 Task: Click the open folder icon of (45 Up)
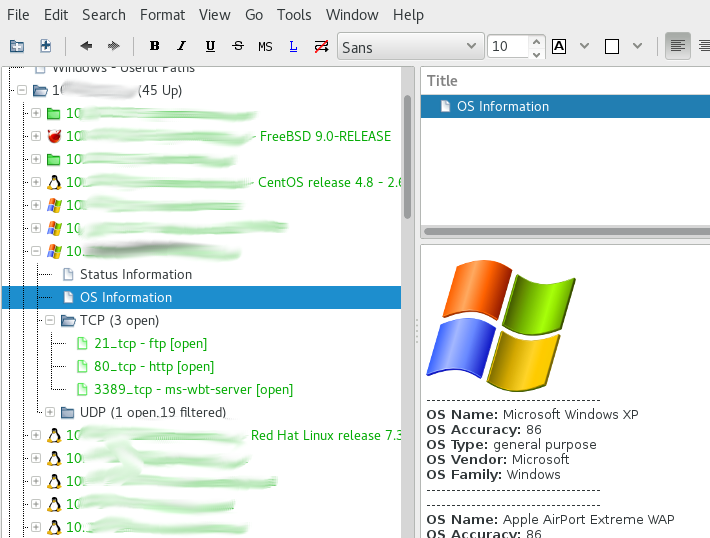[x=40, y=91]
